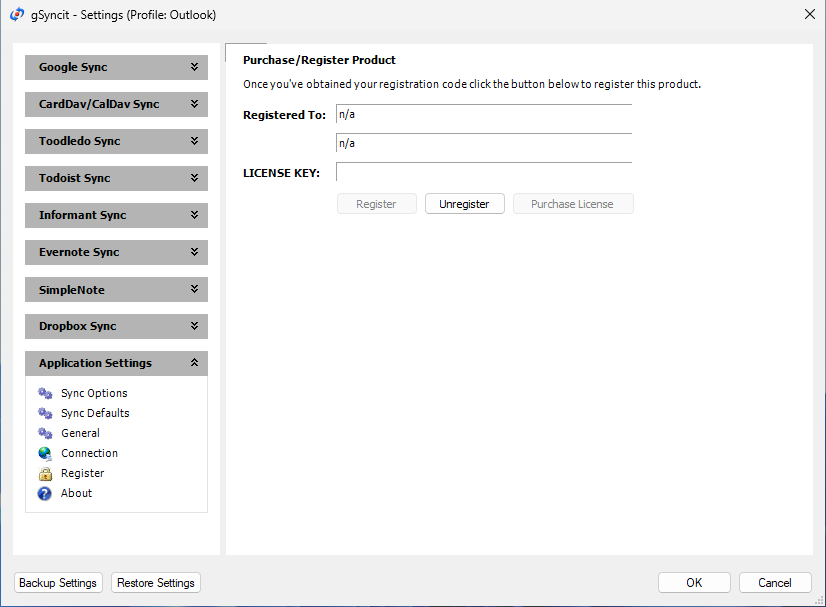The width and height of the screenshot is (826, 607).
Task: Click the Sync Options gear icon
Action: (x=45, y=394)
